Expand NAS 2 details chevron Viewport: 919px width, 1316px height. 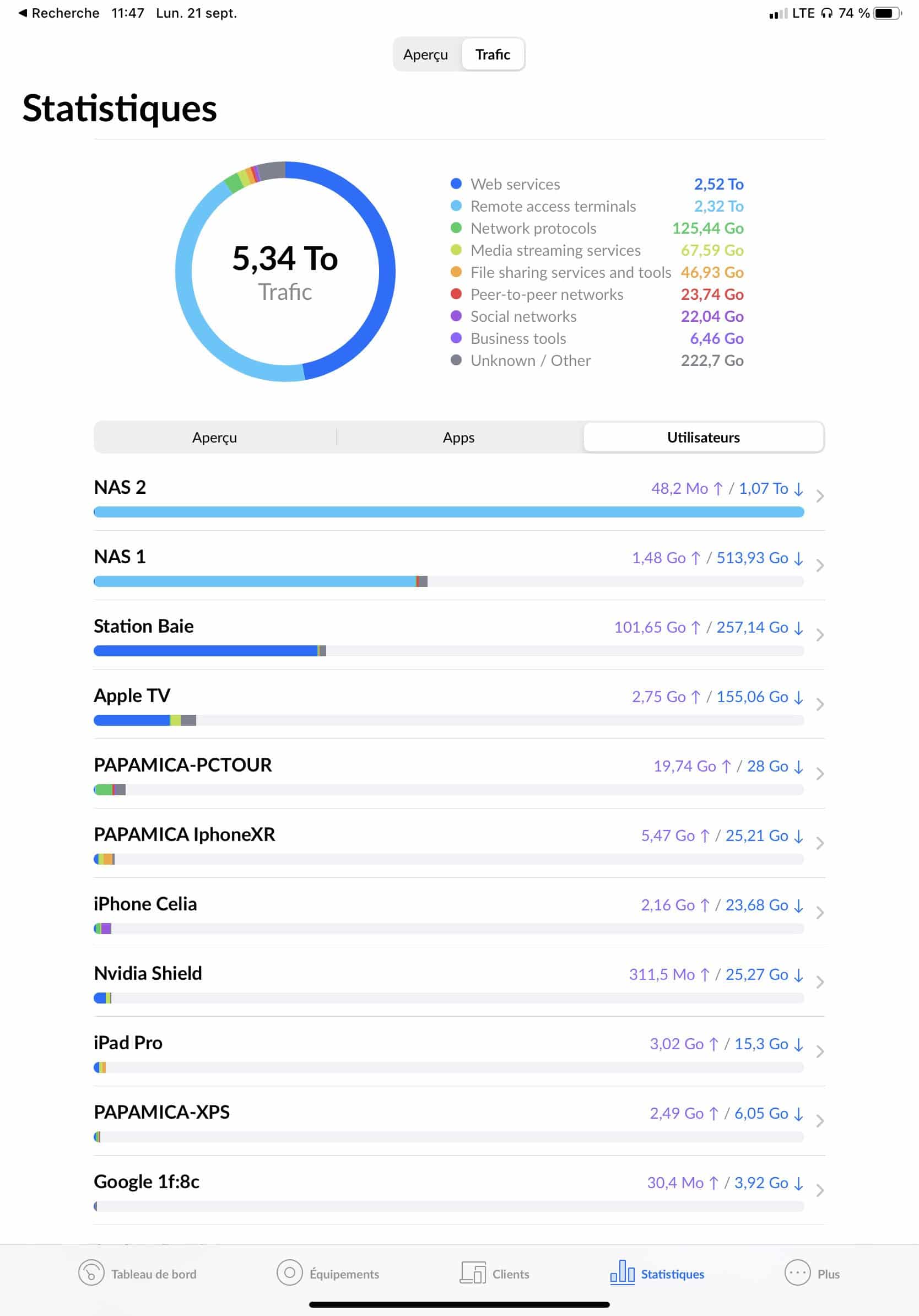[820, 497]
